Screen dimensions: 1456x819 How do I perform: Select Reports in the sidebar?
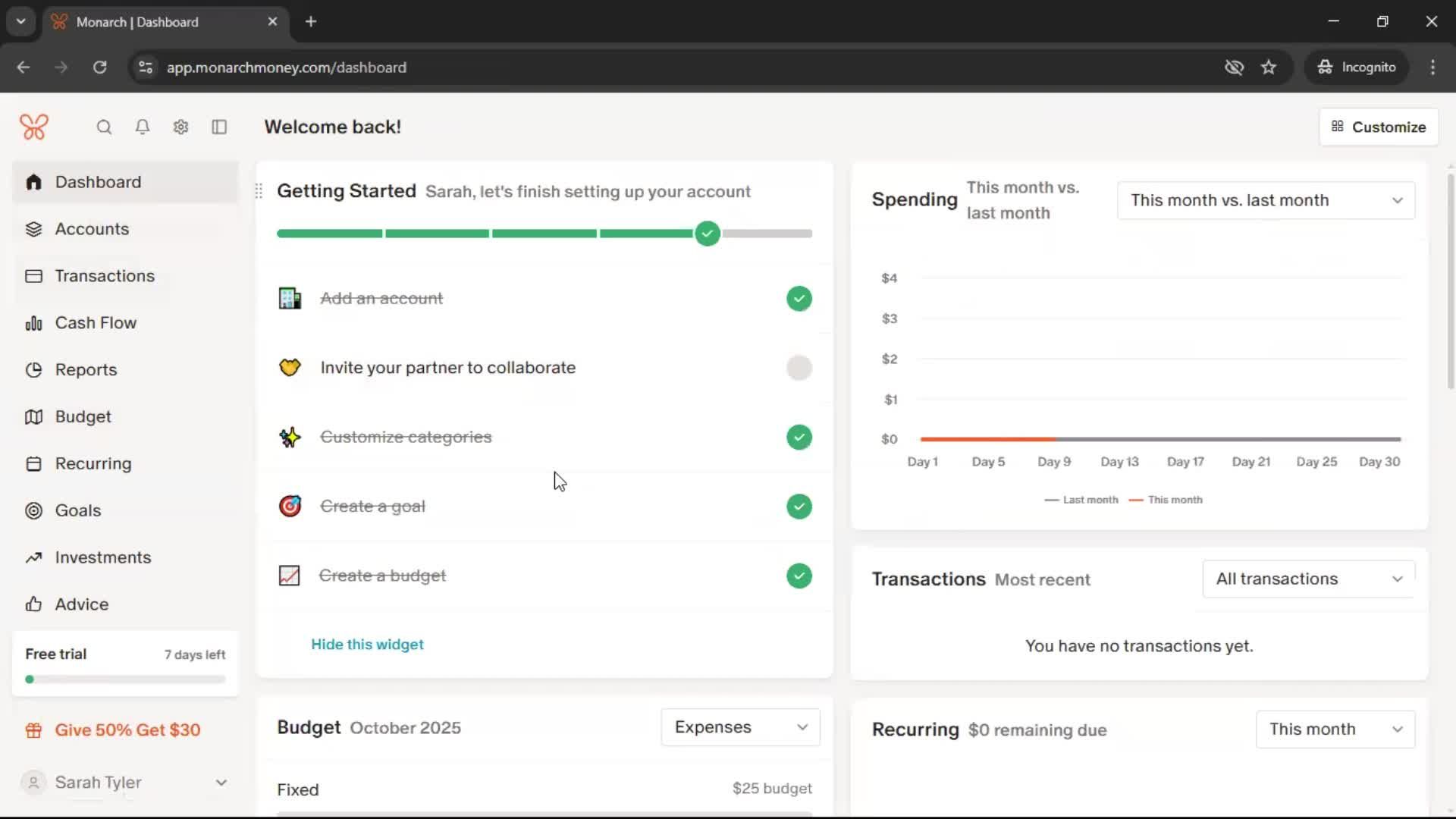pos(86,369)
